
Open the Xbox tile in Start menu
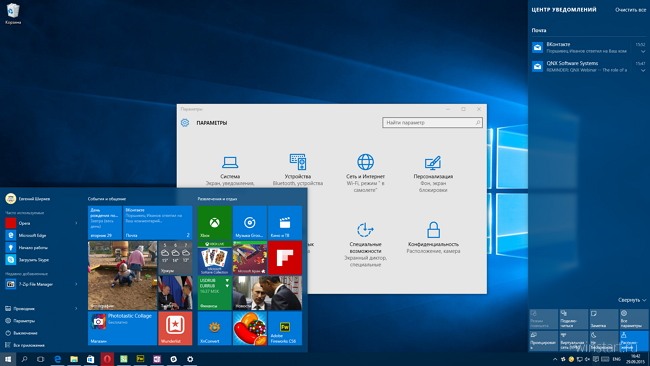pos(214,223)
